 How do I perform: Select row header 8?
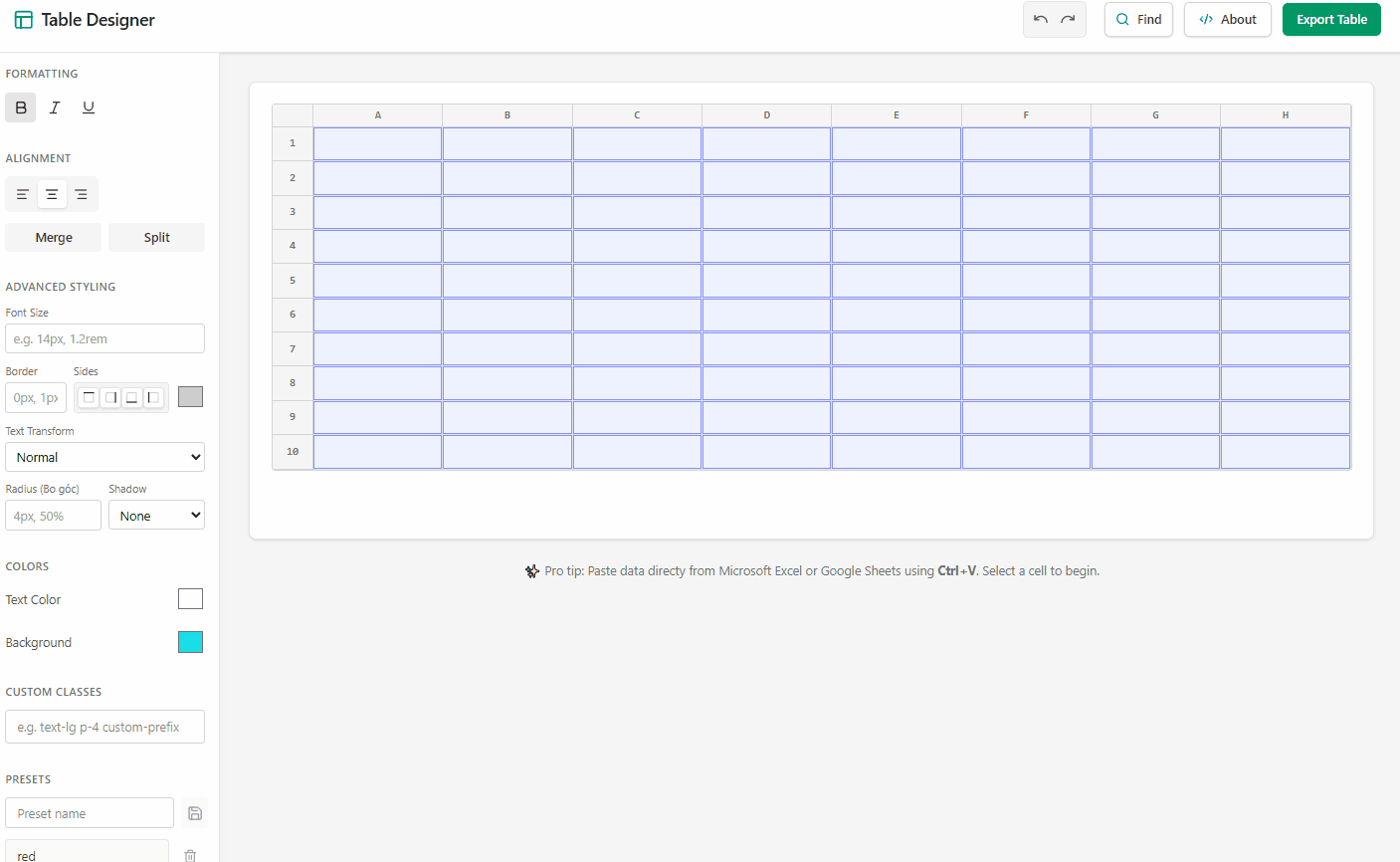293,383
